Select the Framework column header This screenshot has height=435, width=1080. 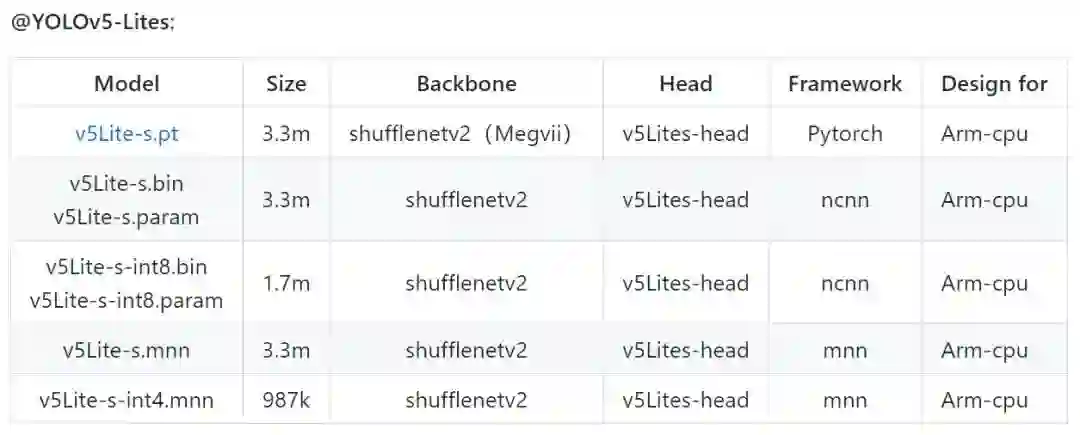pyautogui.click(x=845, y=84)
